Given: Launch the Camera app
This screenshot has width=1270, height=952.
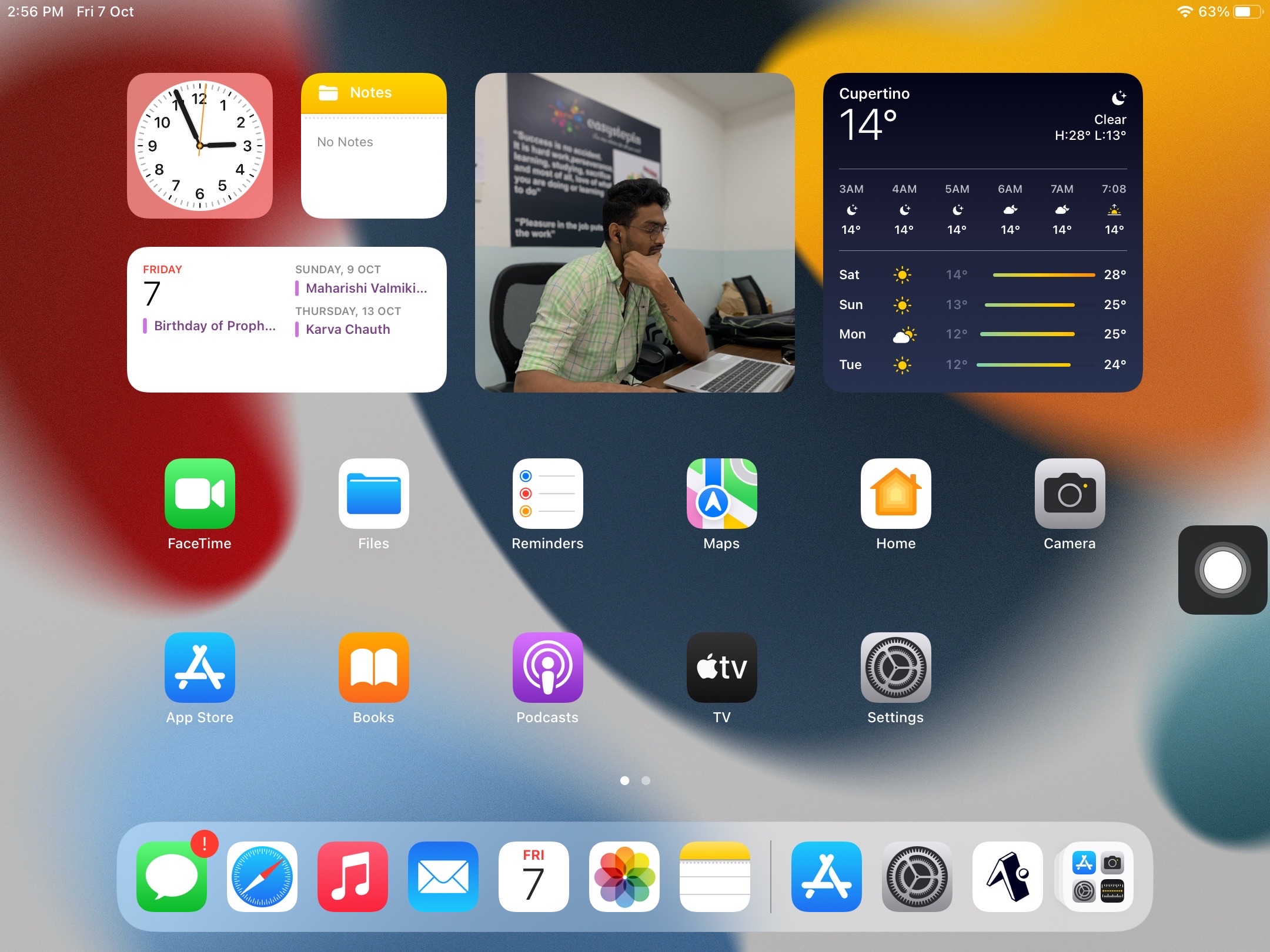Looking at the screenshot, I should click(x=1070, y=494).
